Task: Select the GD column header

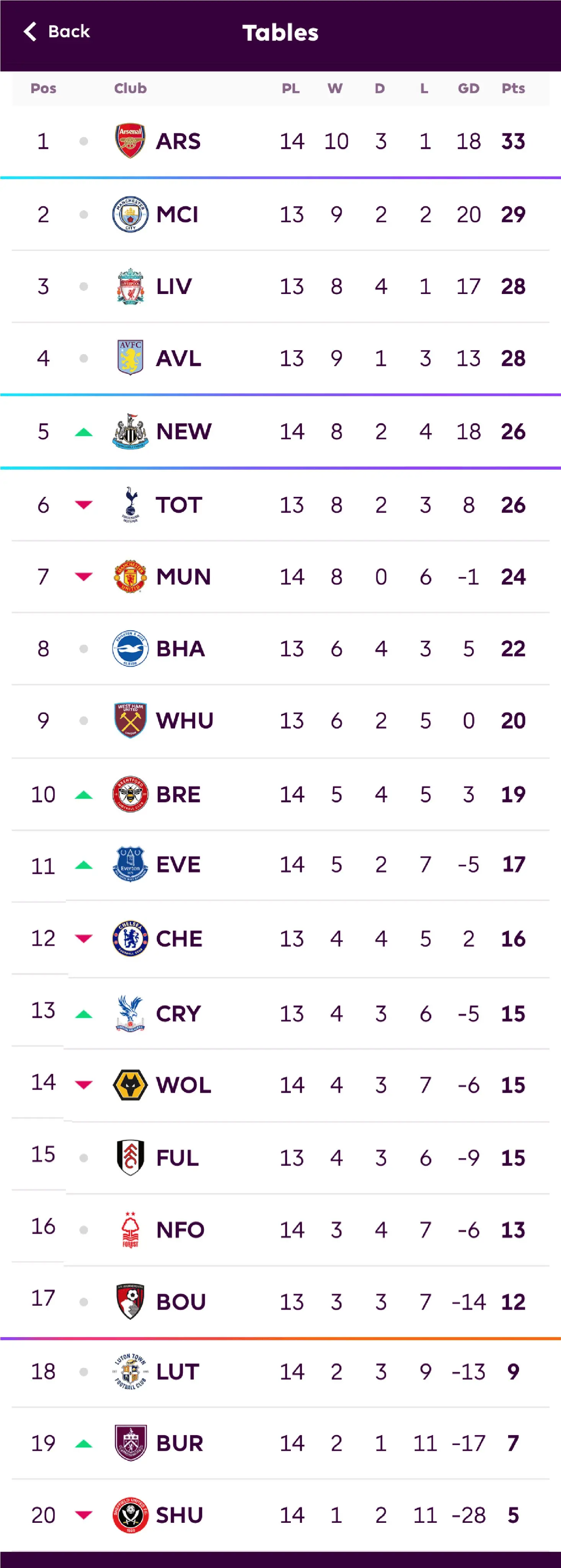Action: pos(468,88)
